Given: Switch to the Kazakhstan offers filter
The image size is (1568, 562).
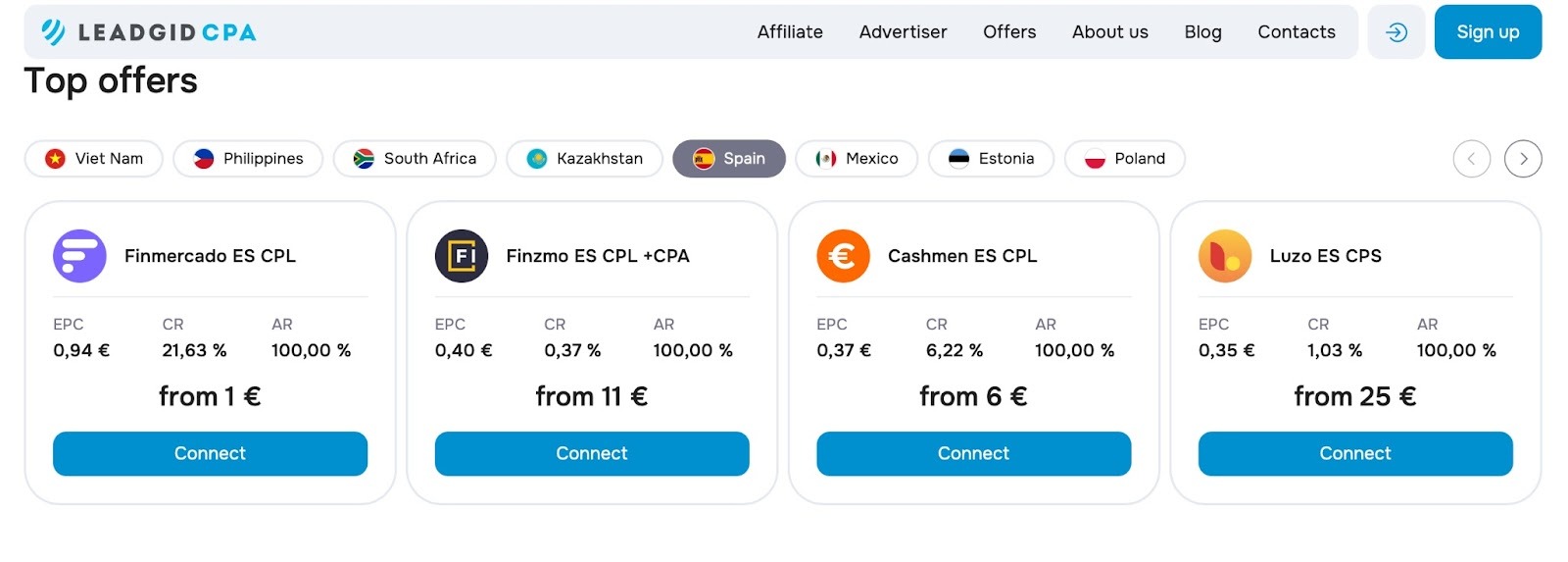Looking at the screenshot, I should pos(584,159).
